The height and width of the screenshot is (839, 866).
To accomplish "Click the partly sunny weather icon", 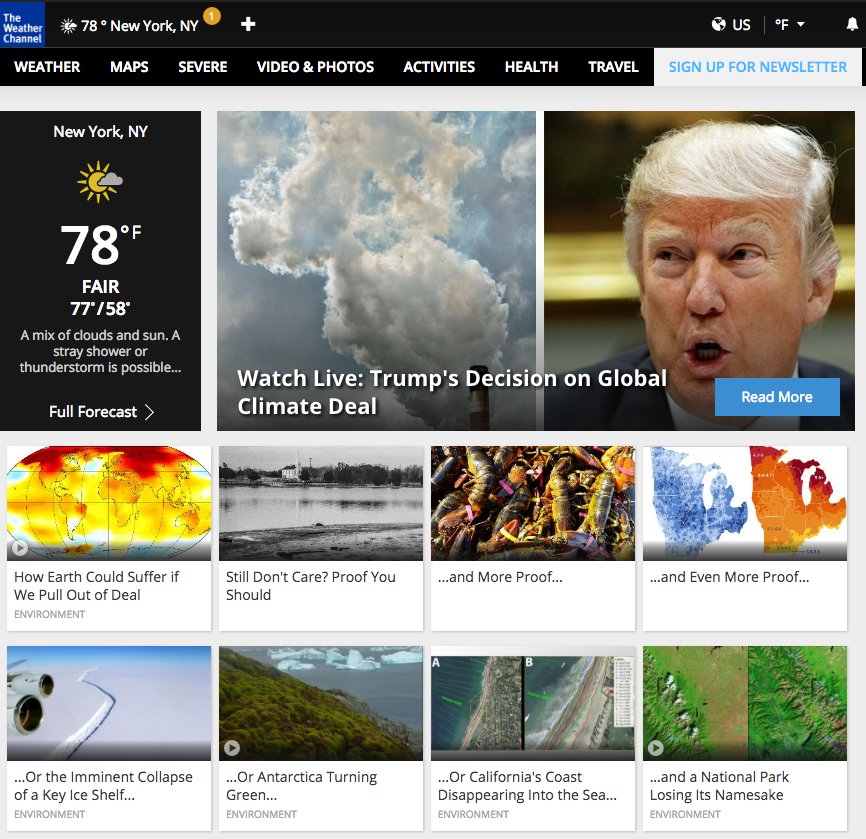I will click(100, 182).
